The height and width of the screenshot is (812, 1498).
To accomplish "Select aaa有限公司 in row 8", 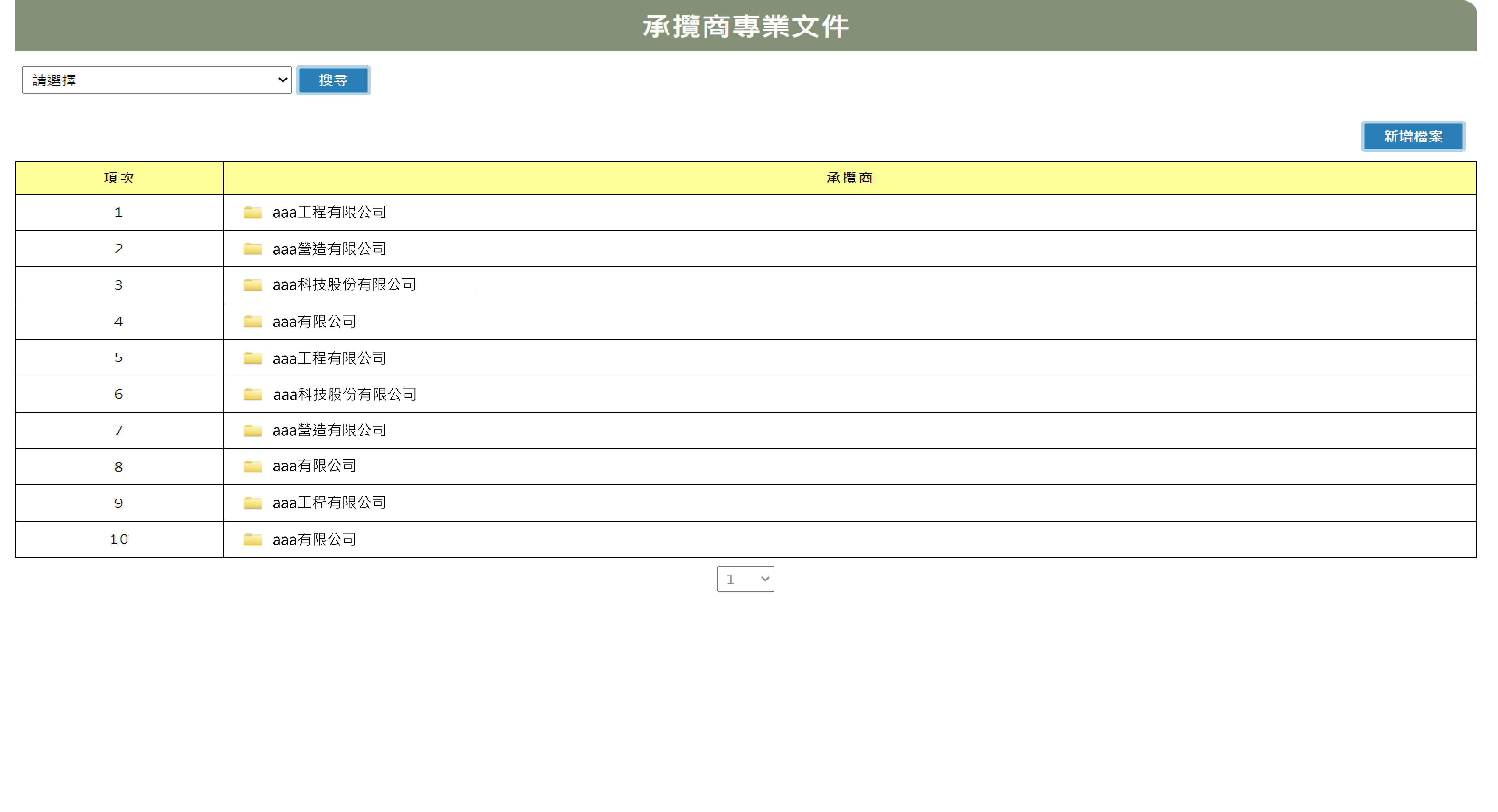I will pos(314,466).
